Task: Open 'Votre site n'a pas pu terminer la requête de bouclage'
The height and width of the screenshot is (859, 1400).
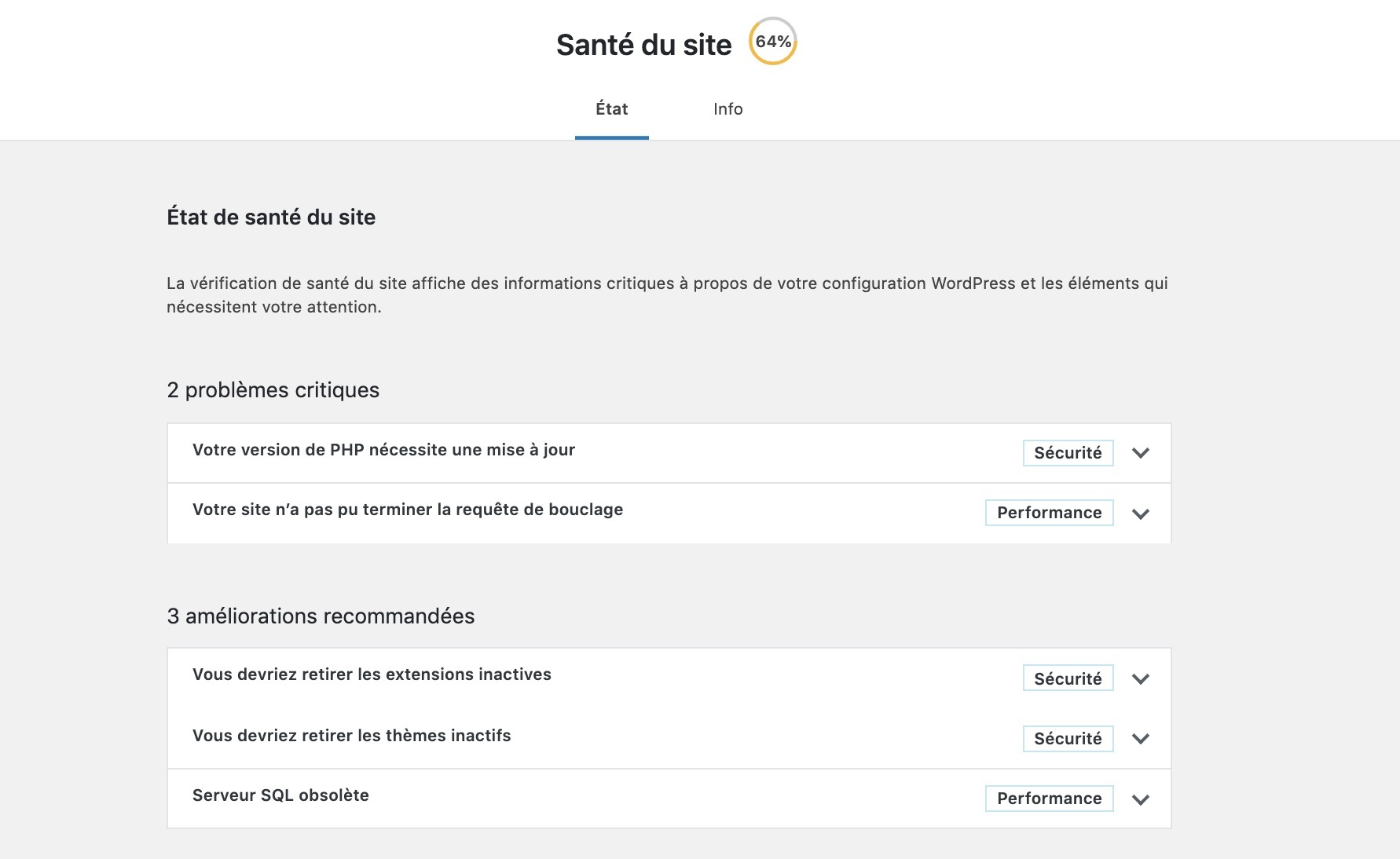Action: pyautogui.click(x=407, y=510)
